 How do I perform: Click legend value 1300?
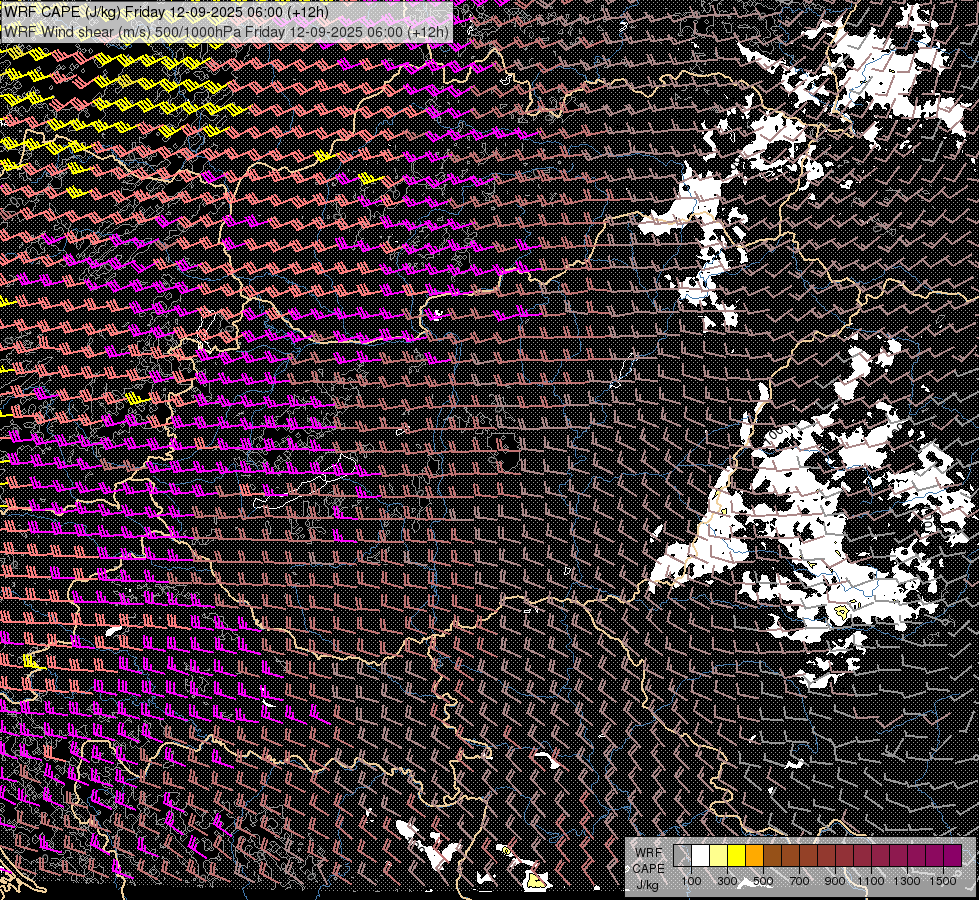pos(907,881)
